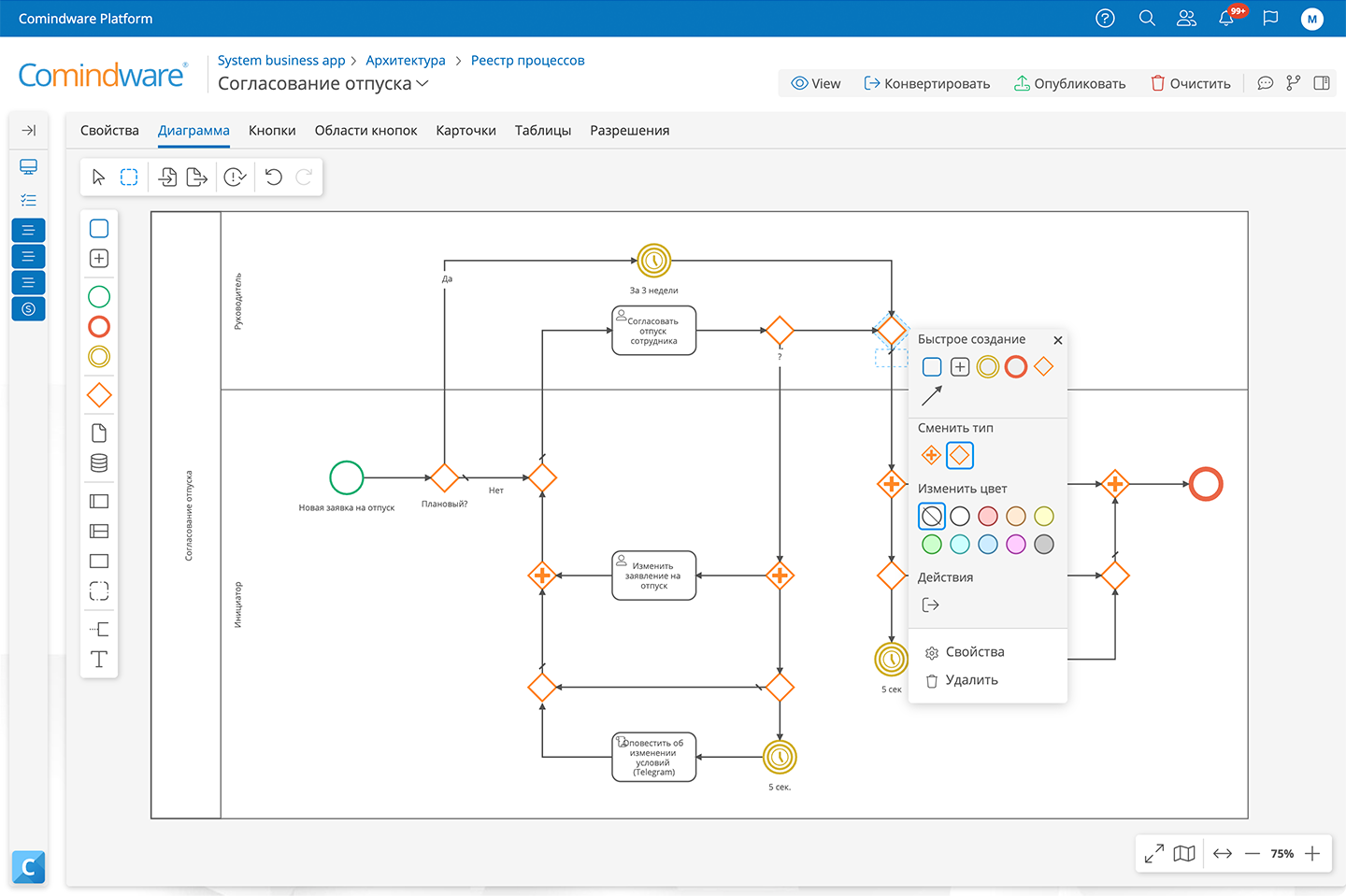Fit diagram to width arrows icon
The width and height of the screenshot is (1346, 896).
click(1223, 854)
